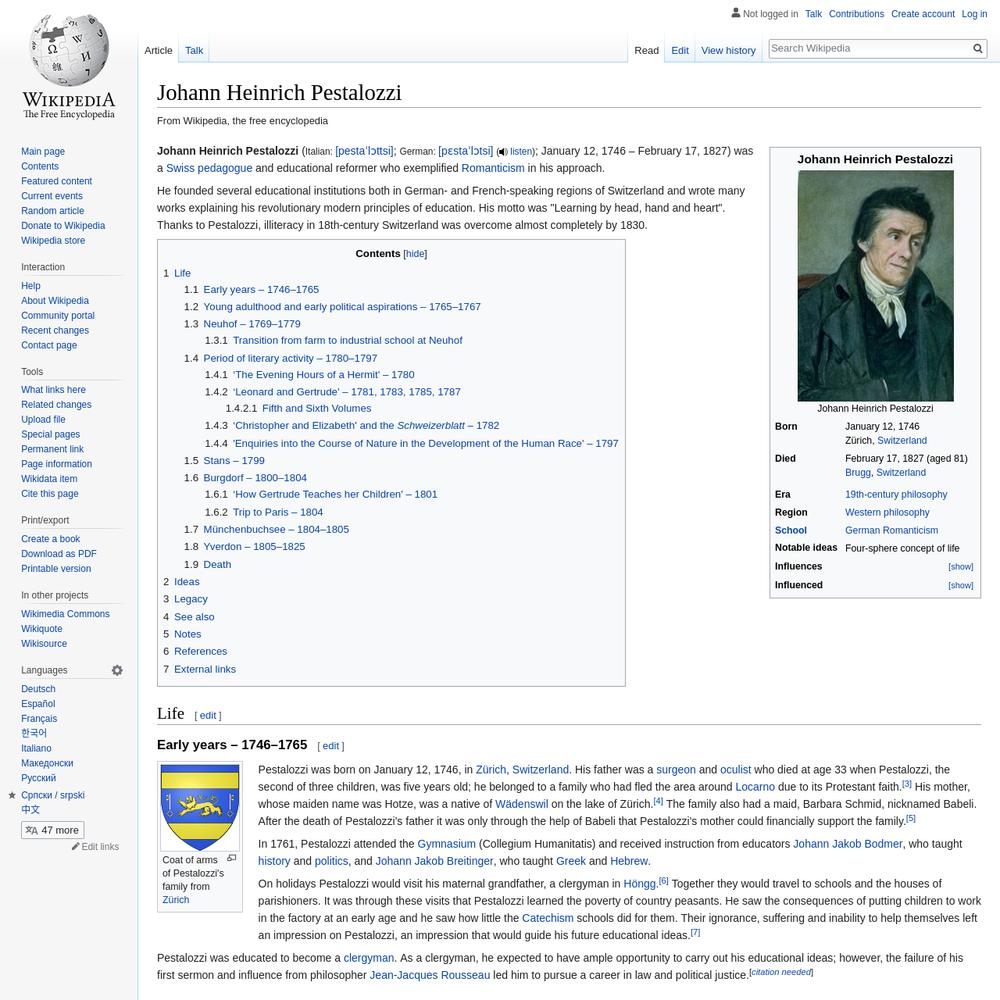Click the German IPA pronunciation link
This screenshot has width=1000, height=1000.
pyautogui.click(x=466, y=151)
